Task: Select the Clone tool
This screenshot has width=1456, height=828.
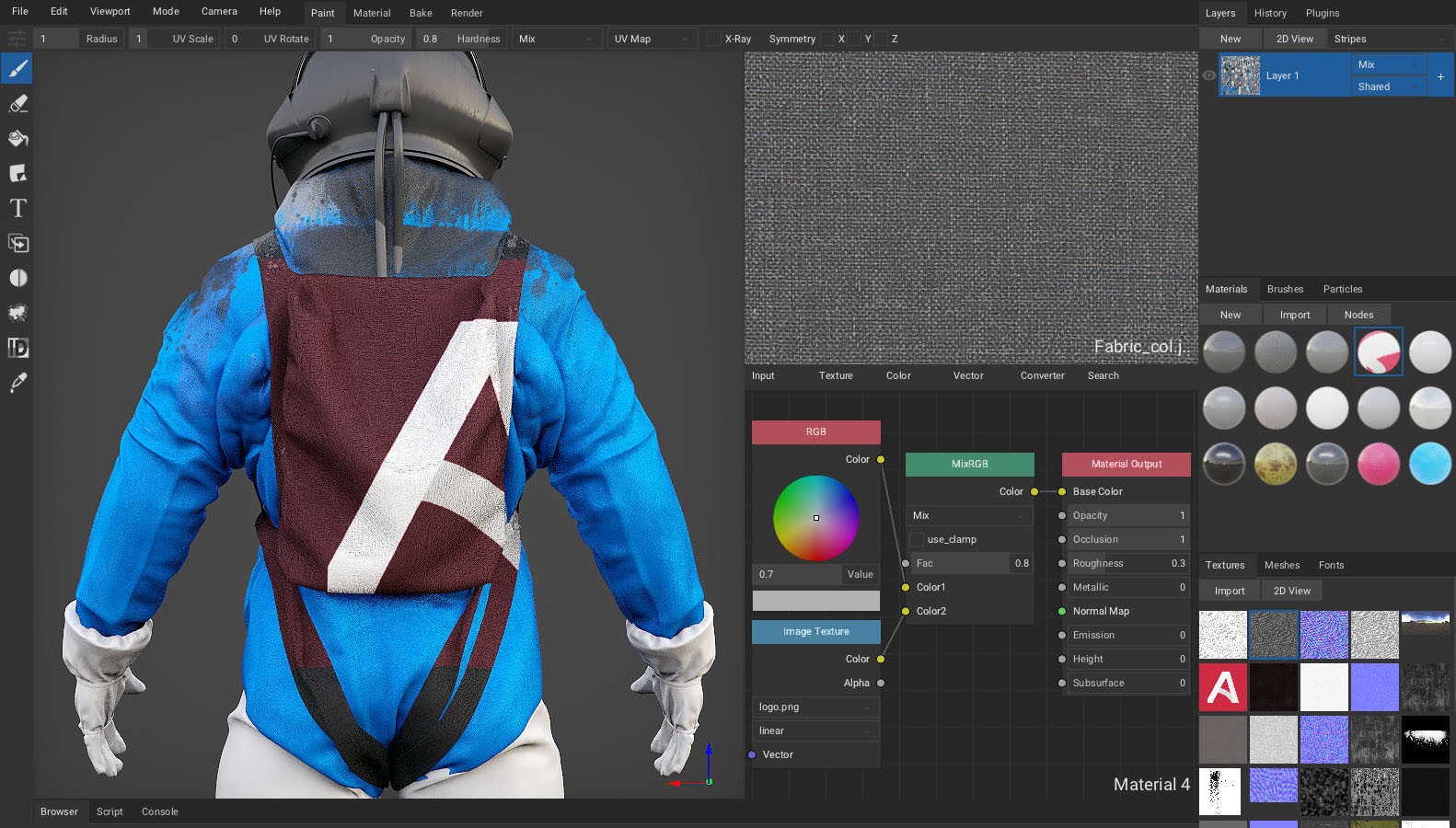Action: click(x=17, y=244)
